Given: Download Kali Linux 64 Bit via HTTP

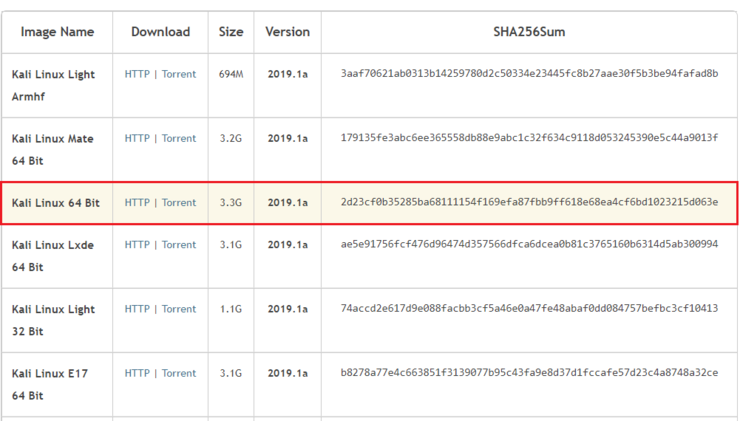Looking at the screenshot, I should click(x=137, y=202).
